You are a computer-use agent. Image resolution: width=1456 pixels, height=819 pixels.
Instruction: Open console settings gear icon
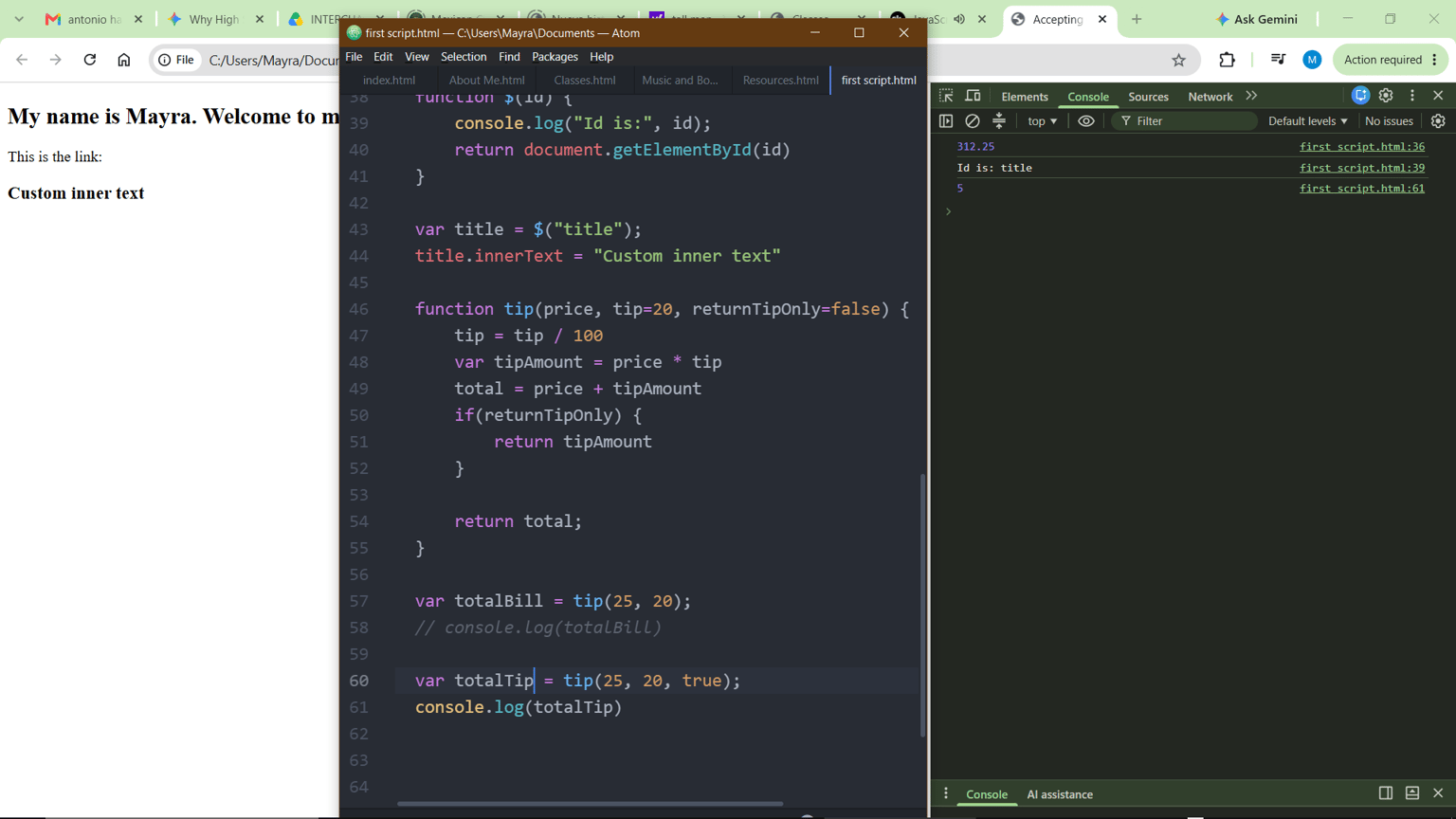1438,121
